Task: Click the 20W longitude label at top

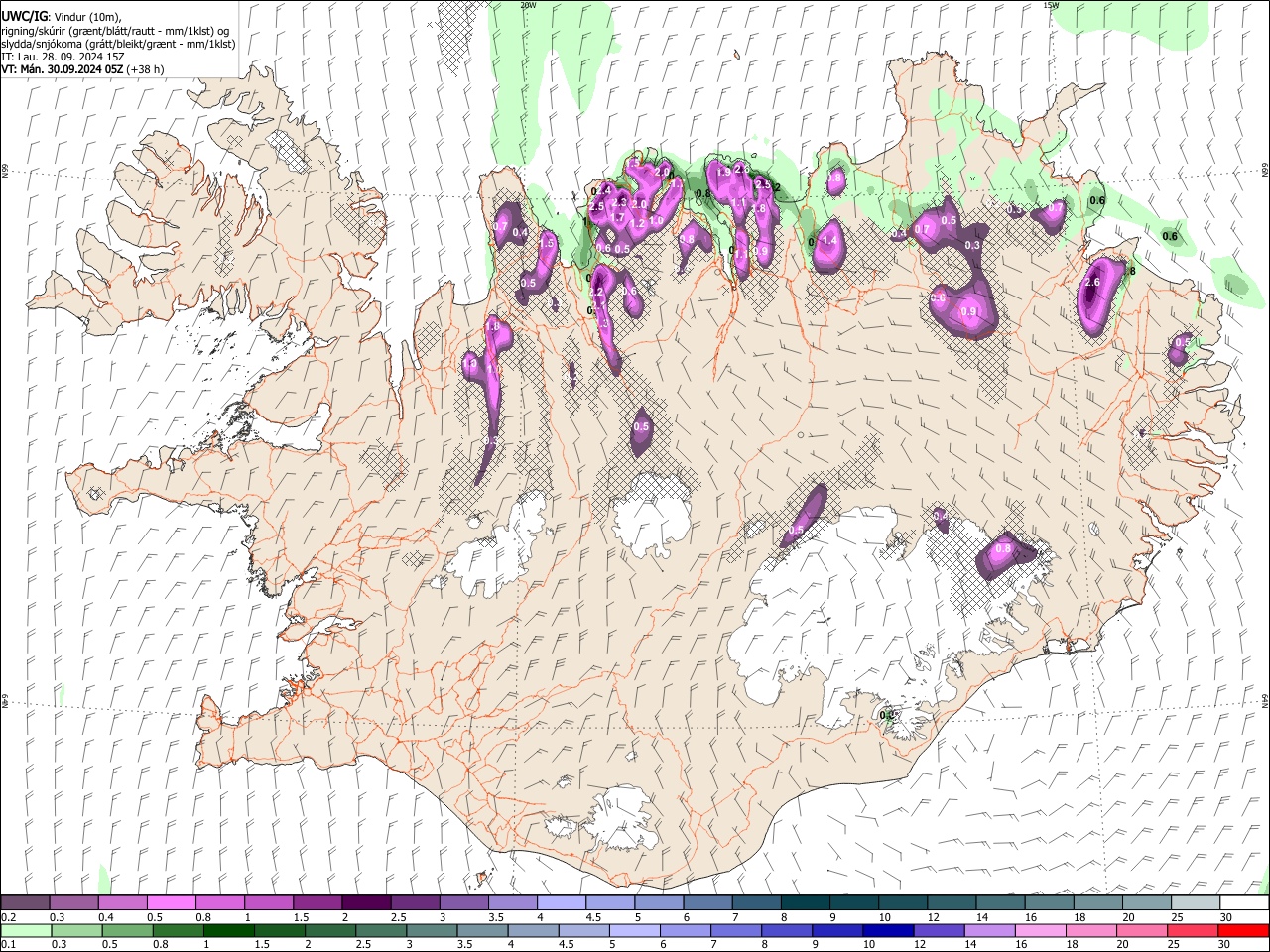Action: click(528, 5)
